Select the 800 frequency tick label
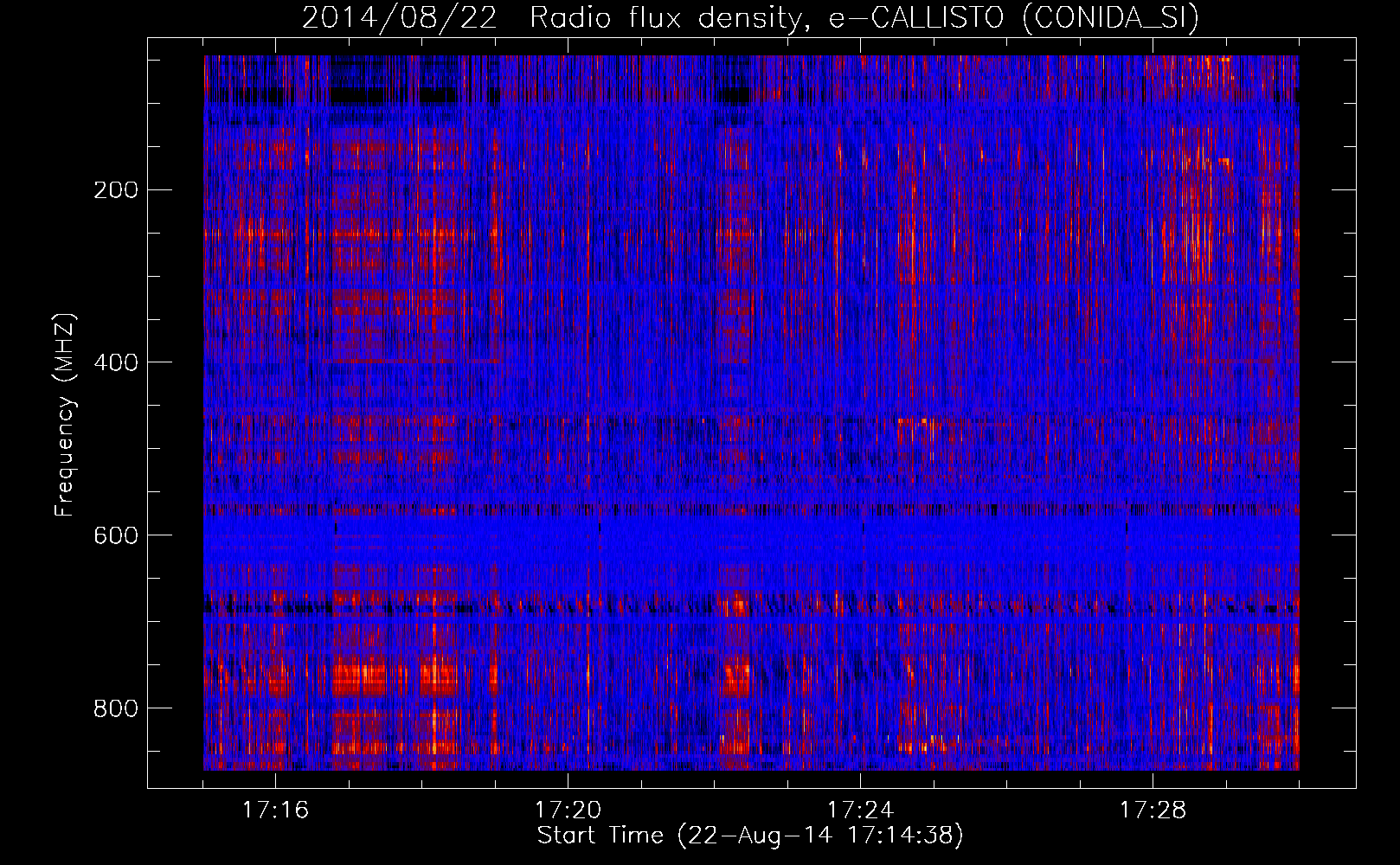The image size is (1400, 865). click(115, 708)
